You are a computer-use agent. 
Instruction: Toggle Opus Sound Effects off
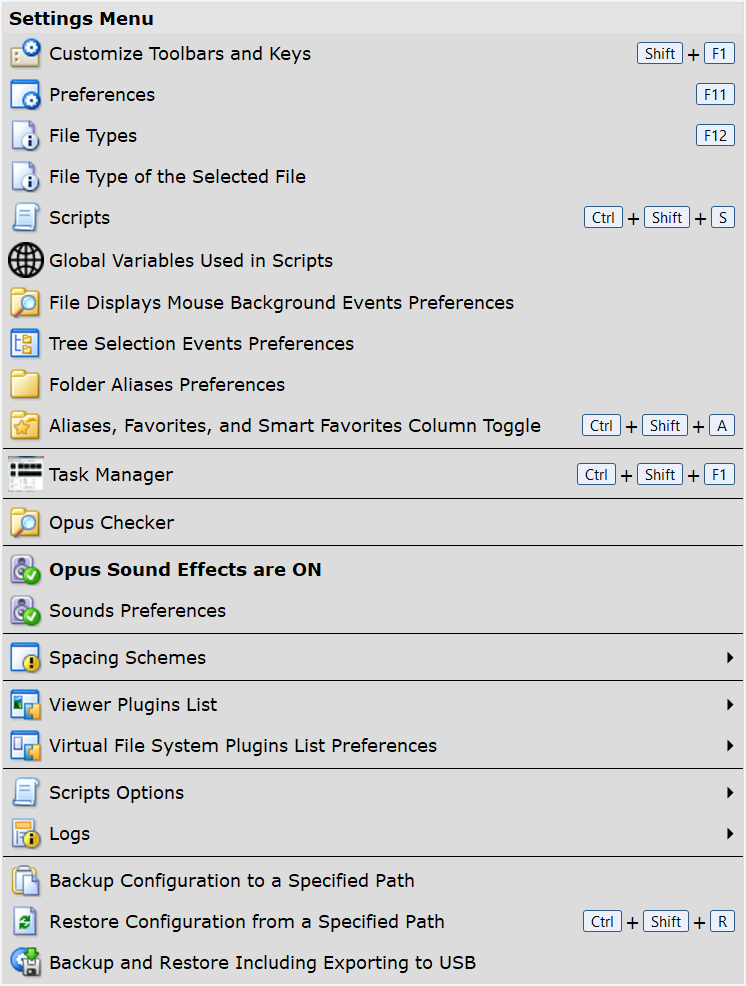(x=185, y=570)
